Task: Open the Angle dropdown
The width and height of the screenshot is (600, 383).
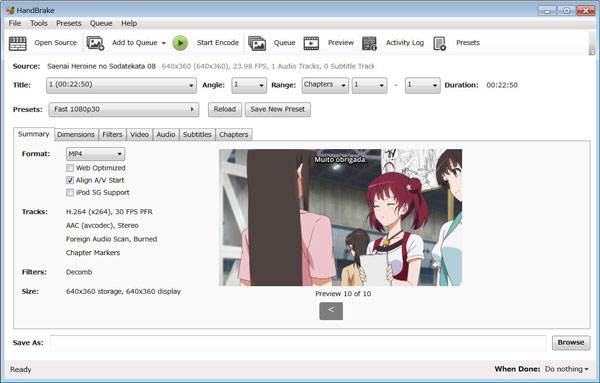Action: coord(249,85)
